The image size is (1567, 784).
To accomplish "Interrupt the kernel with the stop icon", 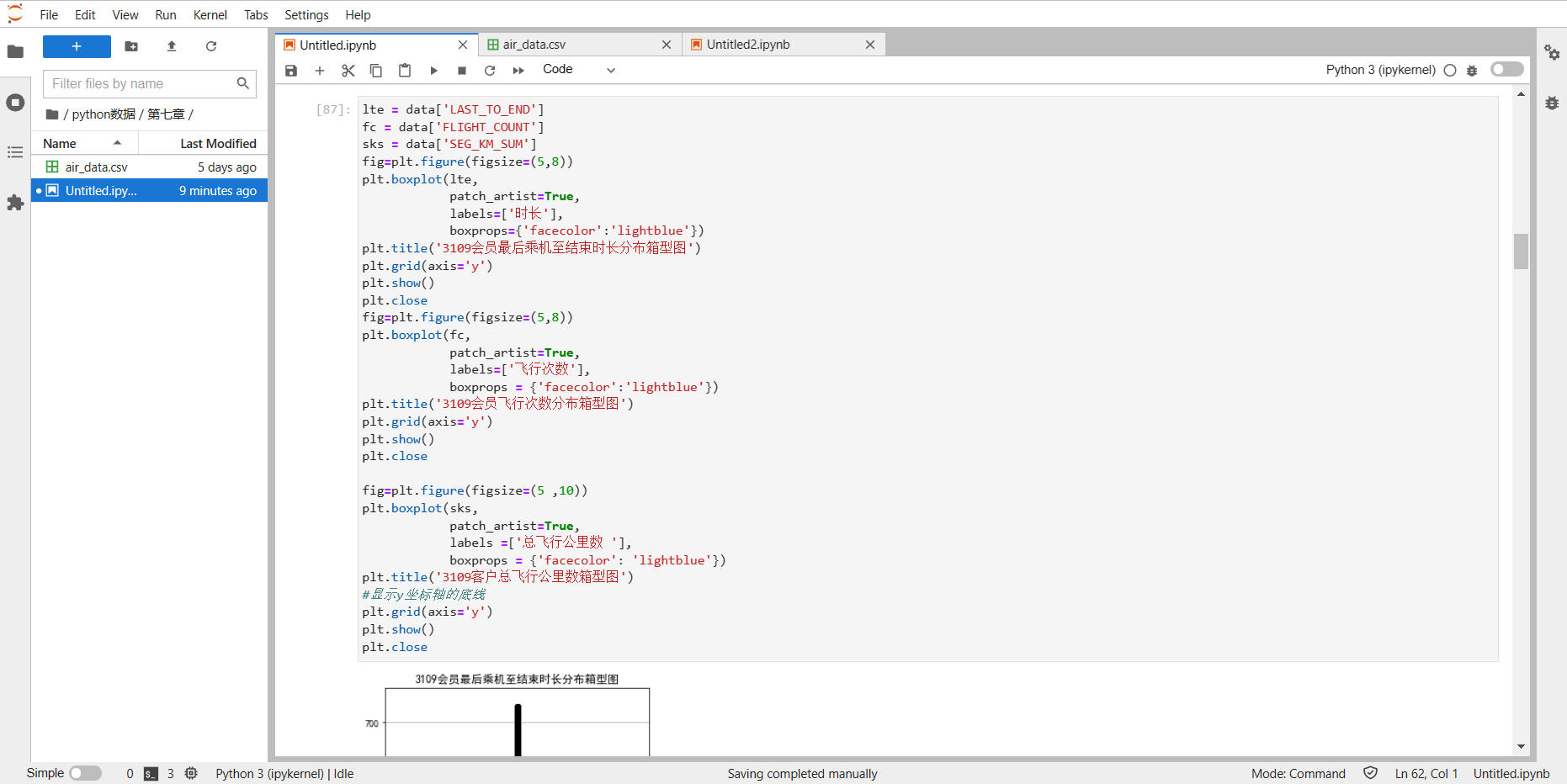I will click(462, 71).
